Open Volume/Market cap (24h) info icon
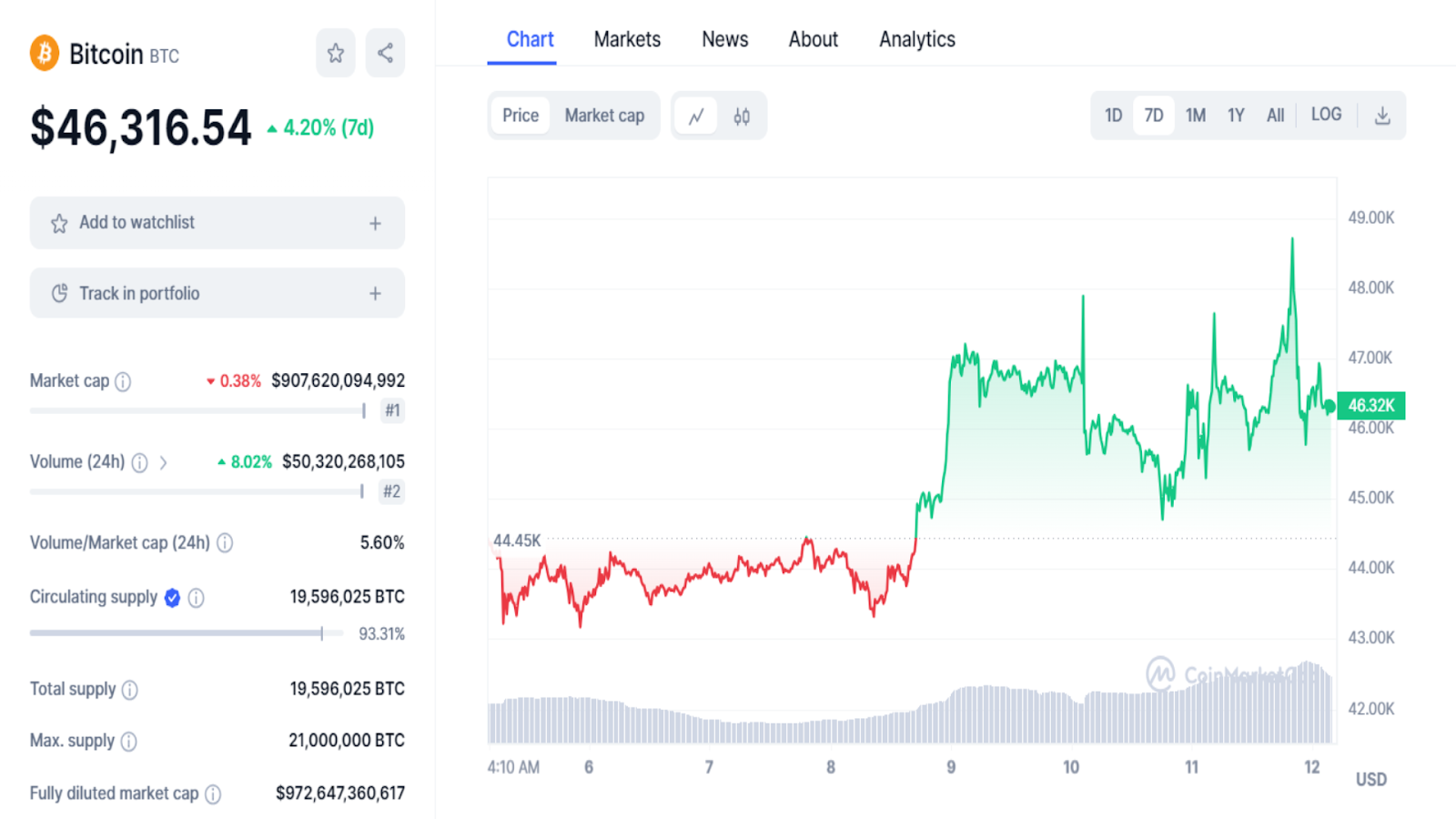The image size is (1456, 819). click(225, 543)
